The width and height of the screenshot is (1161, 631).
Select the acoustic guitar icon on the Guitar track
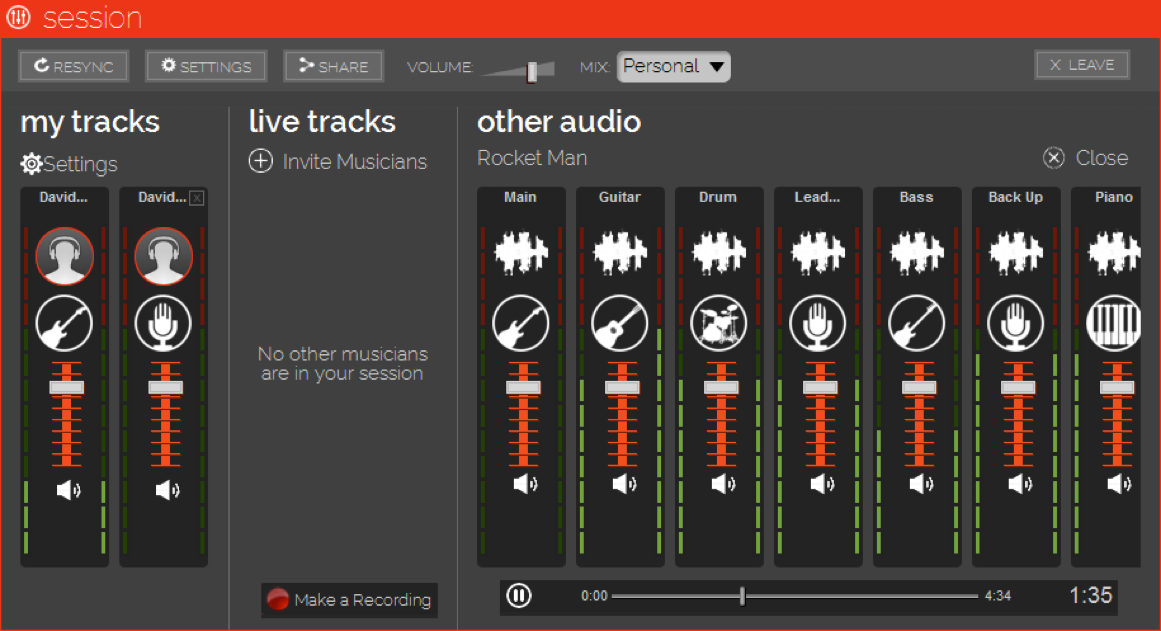(x=620, y=323)
